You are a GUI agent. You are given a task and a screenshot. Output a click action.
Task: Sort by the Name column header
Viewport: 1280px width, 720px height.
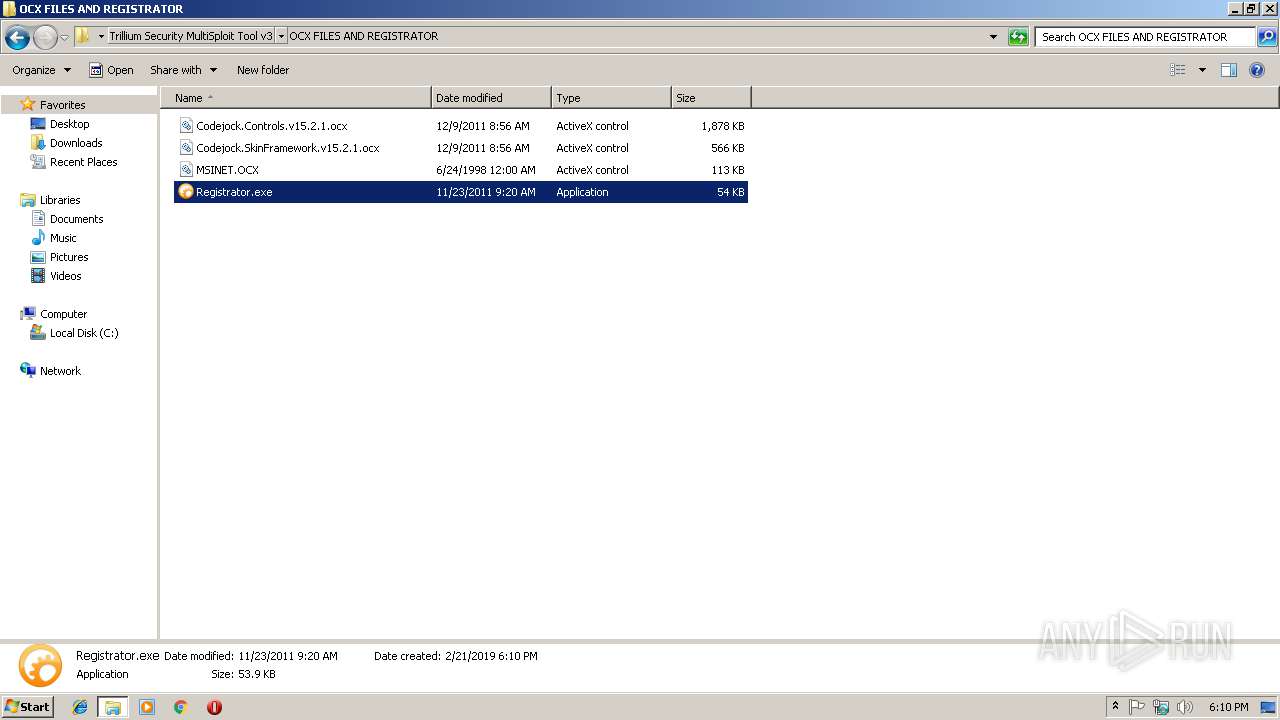point(296,98)
